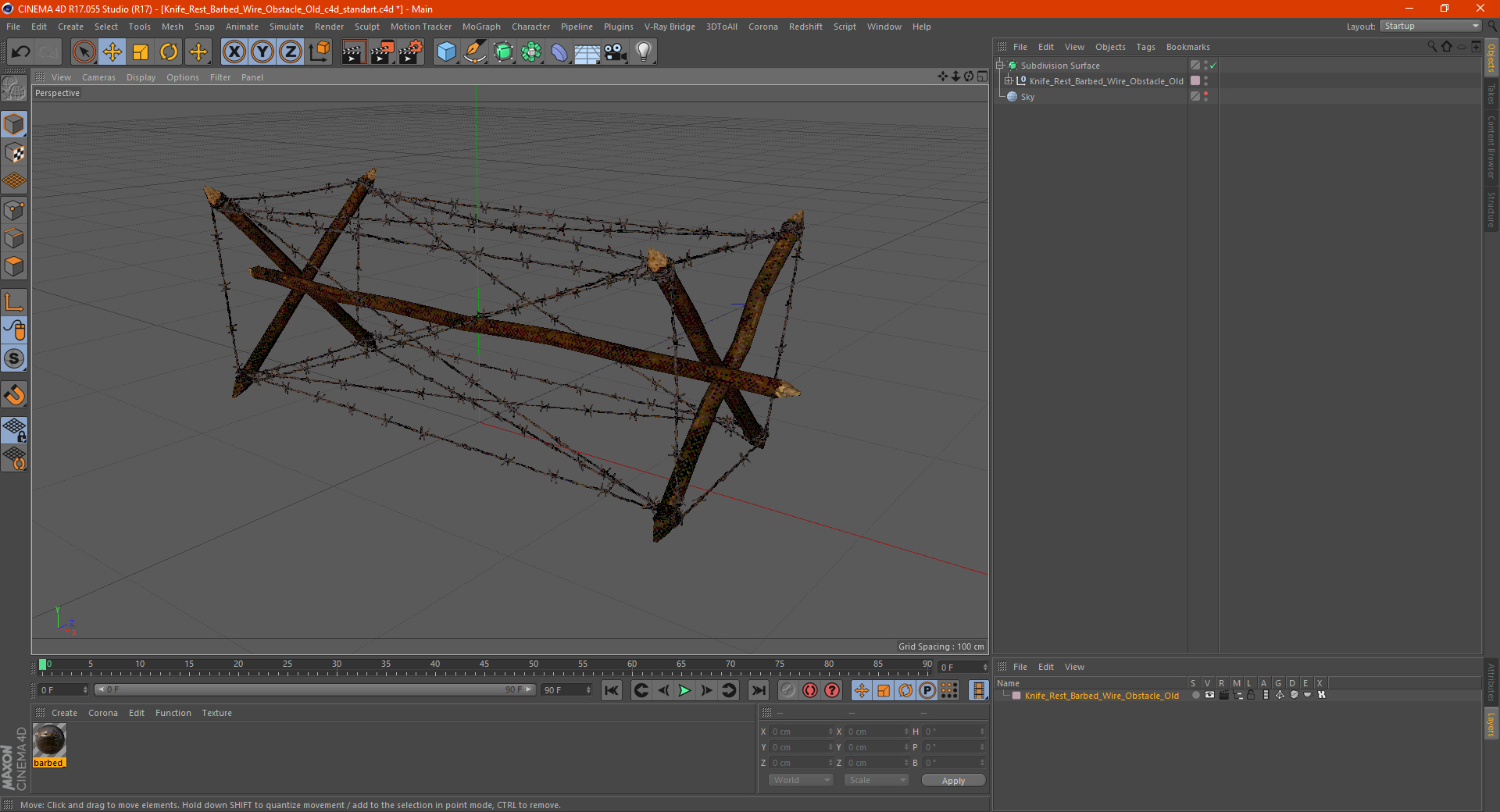Toggle Sky object visibility dots
The width and height of the screenshot is (1500, 812).
pyautogui.click(x=1205, y=96)
